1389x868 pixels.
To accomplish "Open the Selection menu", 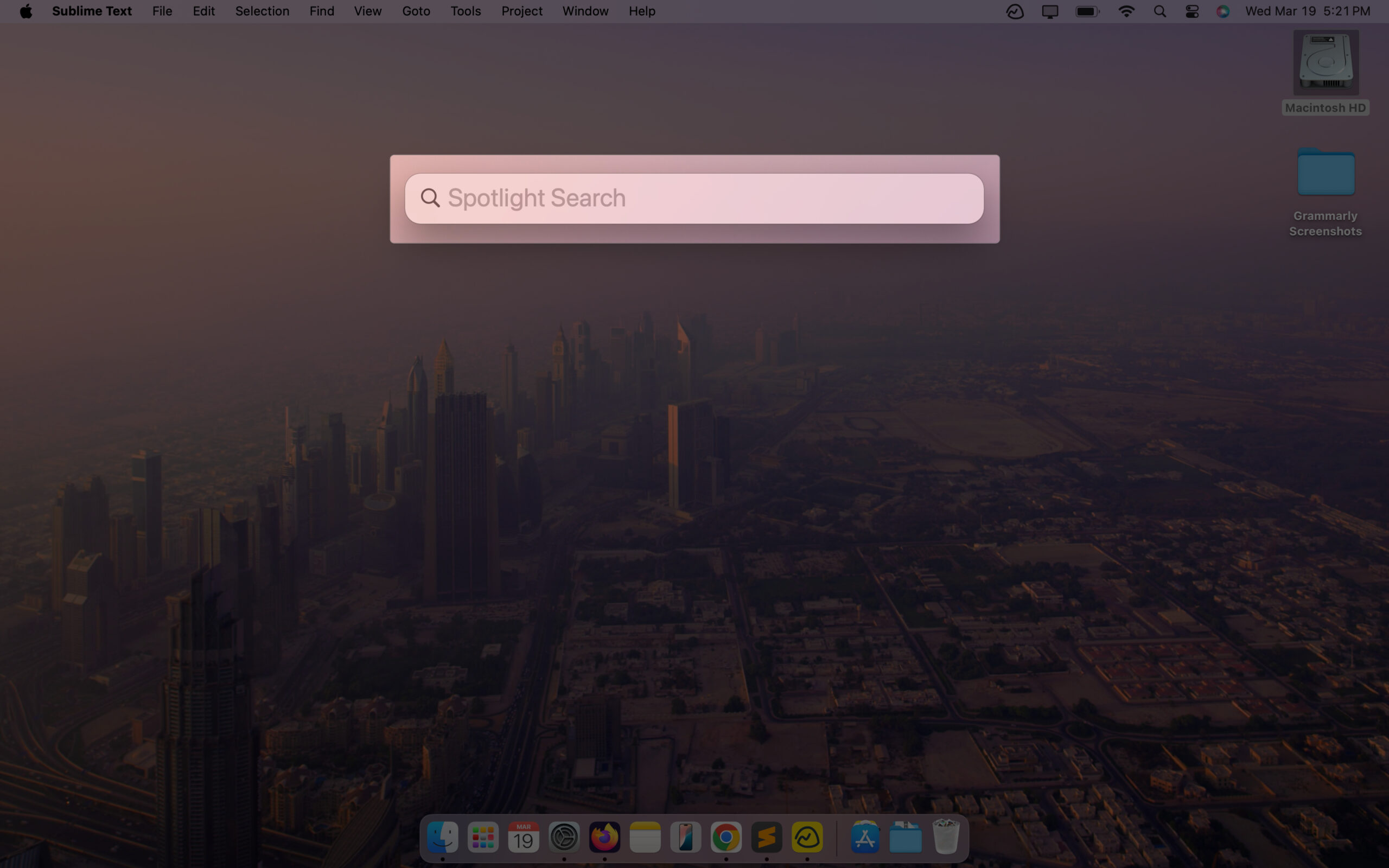I will (x=262, y=11).
